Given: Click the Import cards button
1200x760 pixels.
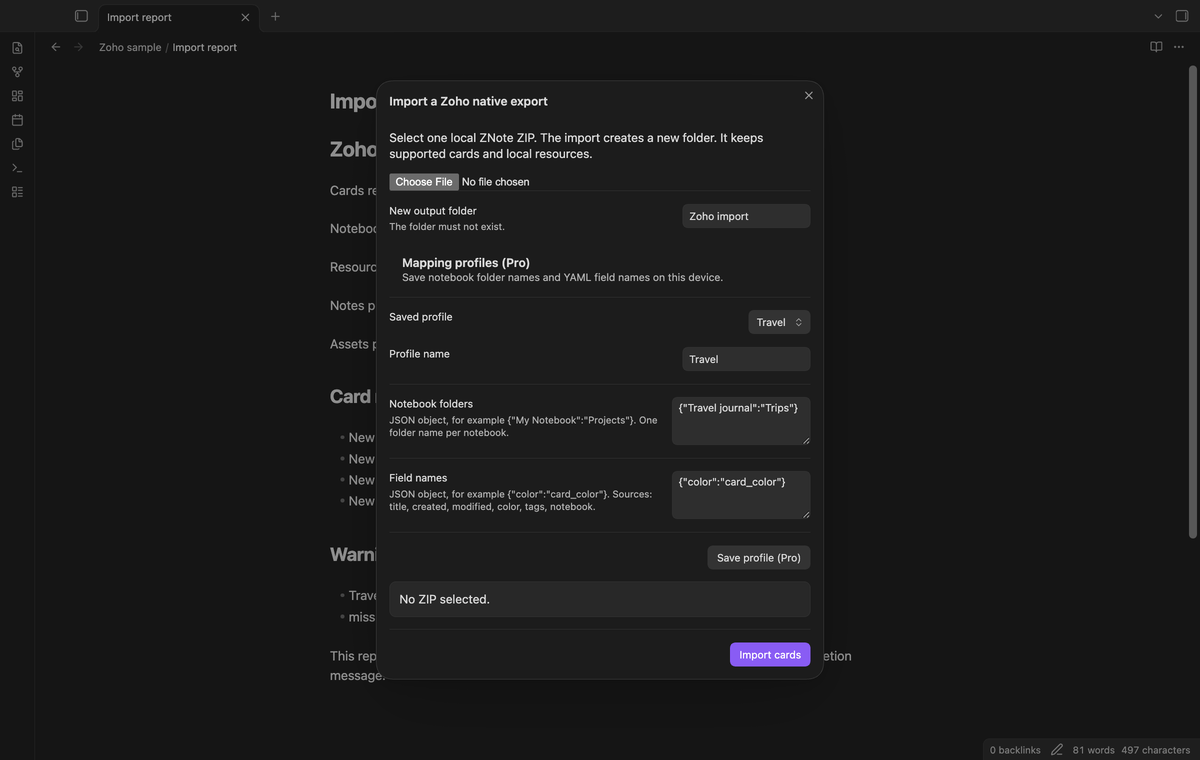Looking at the screenshot, I should (770, 655).
